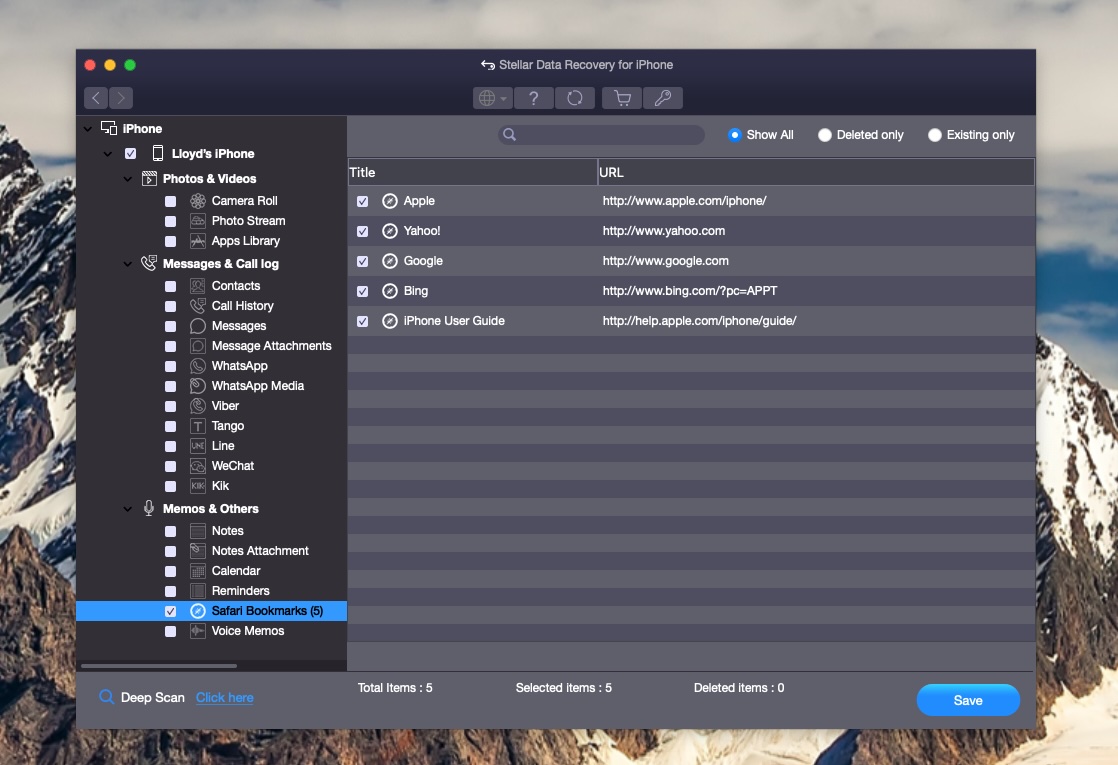Image resolution: width=1118 pixels, height=765 pixels.
Task: Select the Contacts icon
Action: [198, 286]
